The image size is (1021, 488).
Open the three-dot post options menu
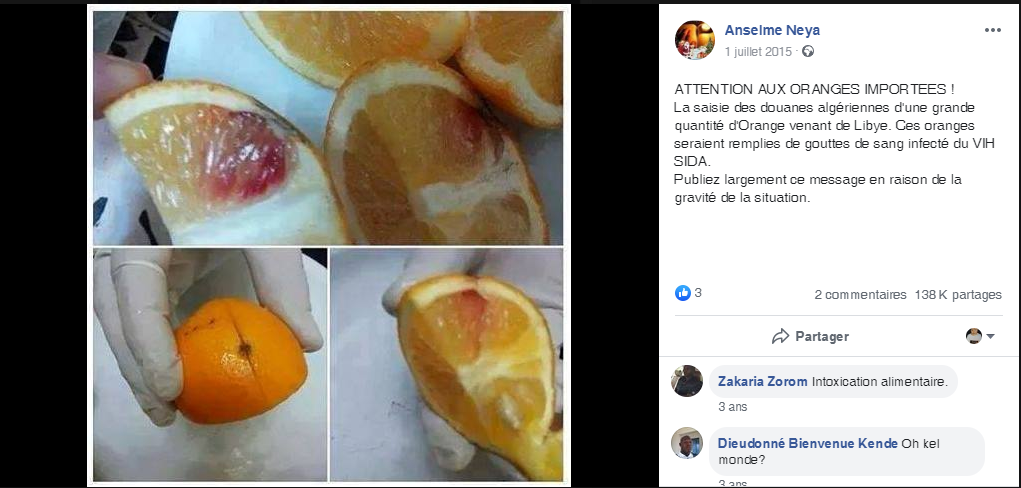[x=992, y=30]
